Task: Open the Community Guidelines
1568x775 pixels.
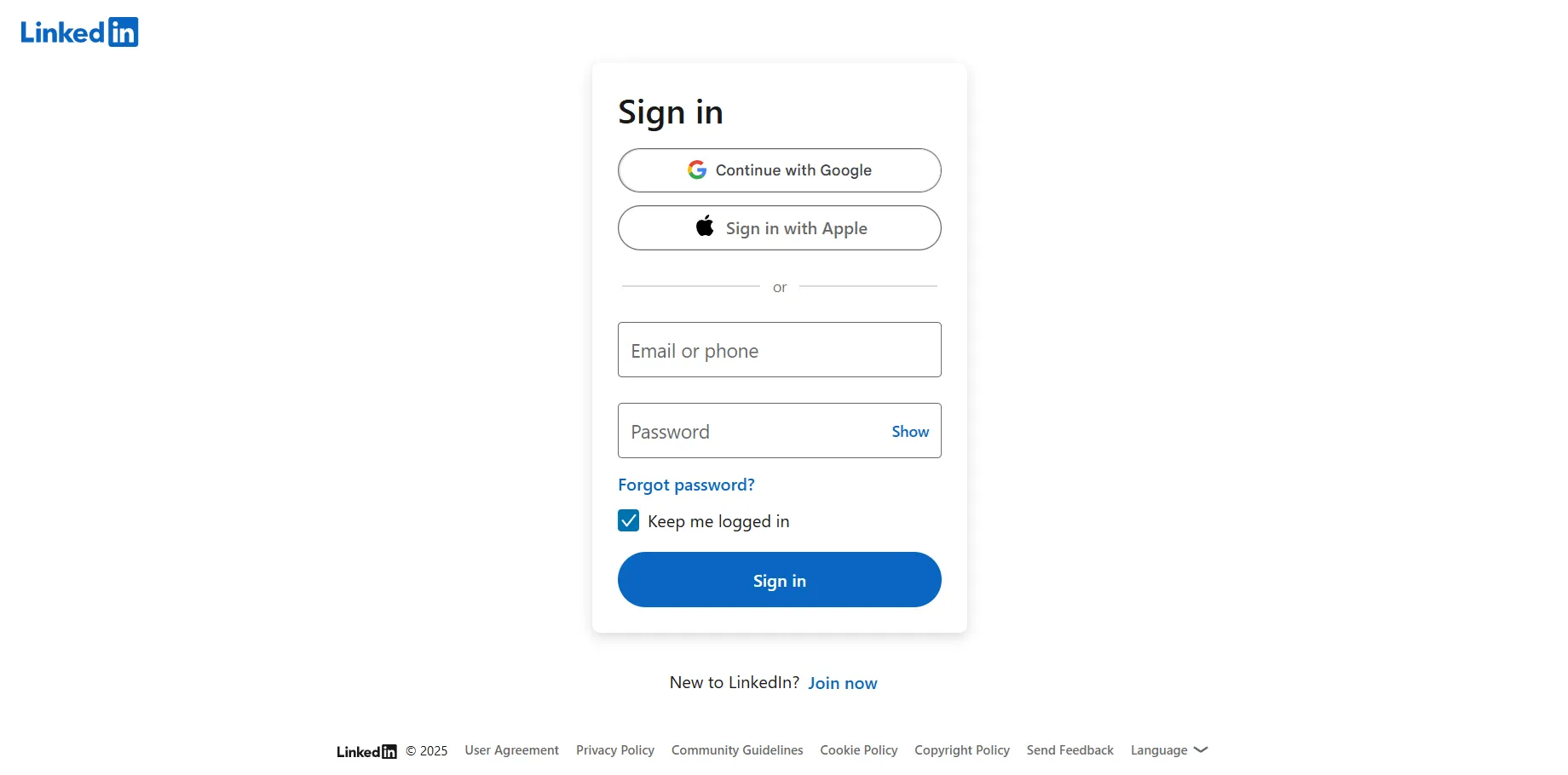Action: [736, 750]
